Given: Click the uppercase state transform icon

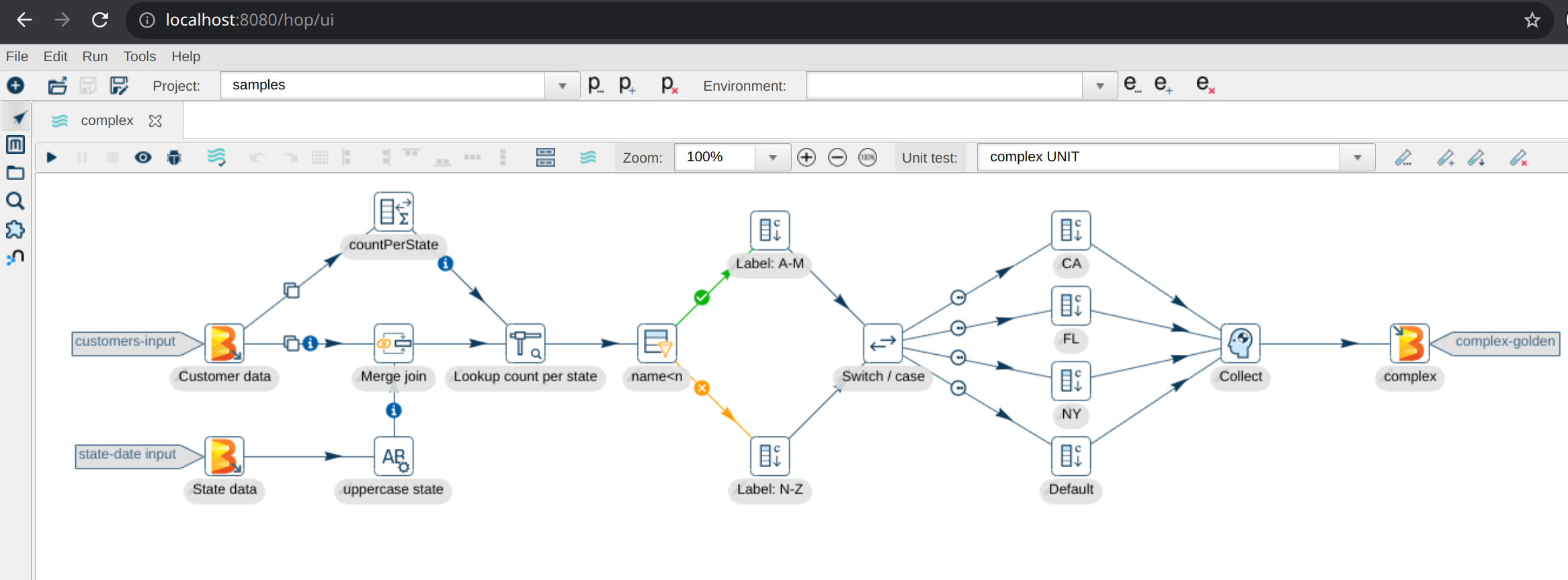Looking at the screenshot, I should click(393, 456).
